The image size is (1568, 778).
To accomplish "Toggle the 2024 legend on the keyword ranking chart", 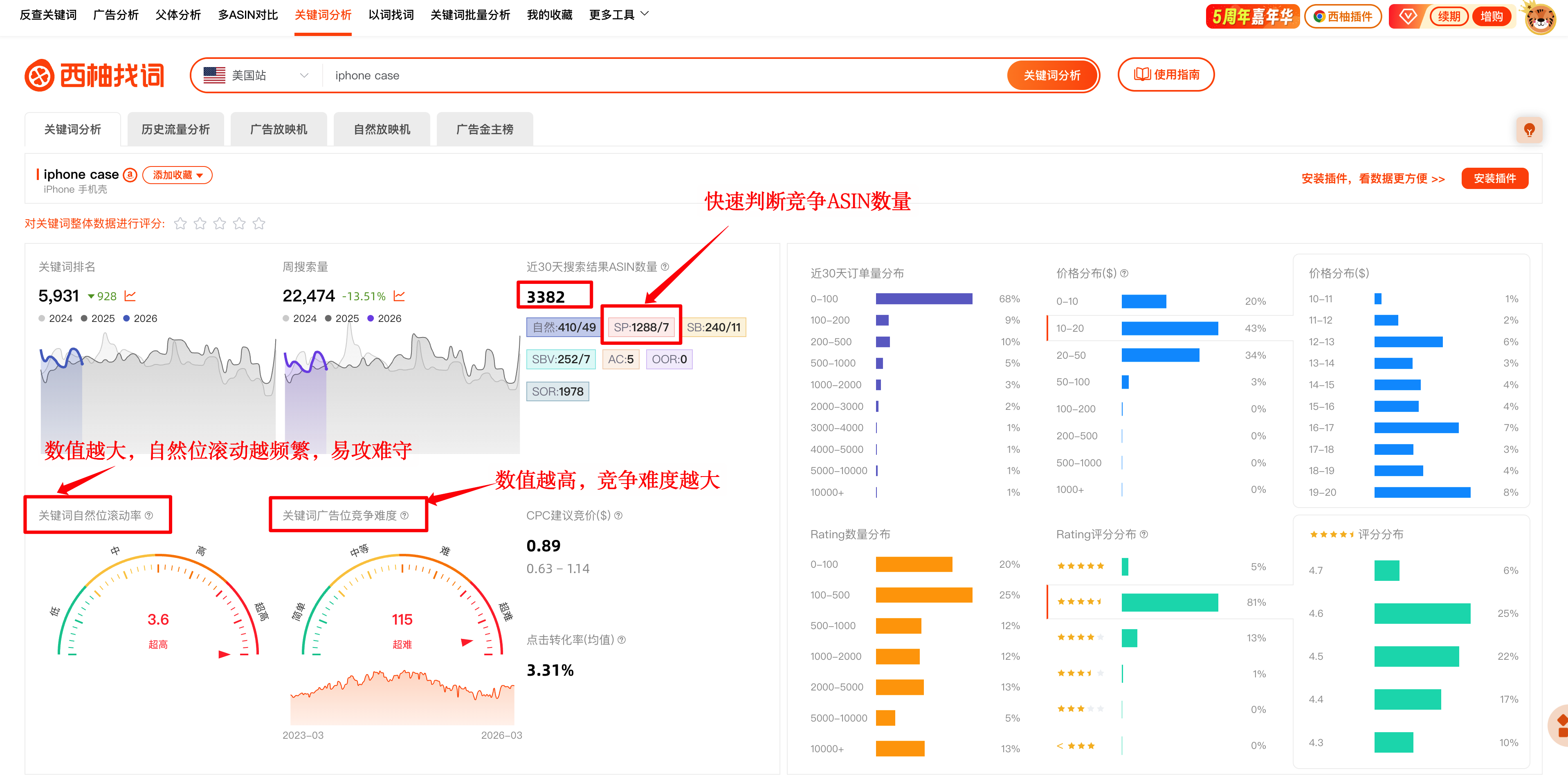I will [x=56, y=318].
